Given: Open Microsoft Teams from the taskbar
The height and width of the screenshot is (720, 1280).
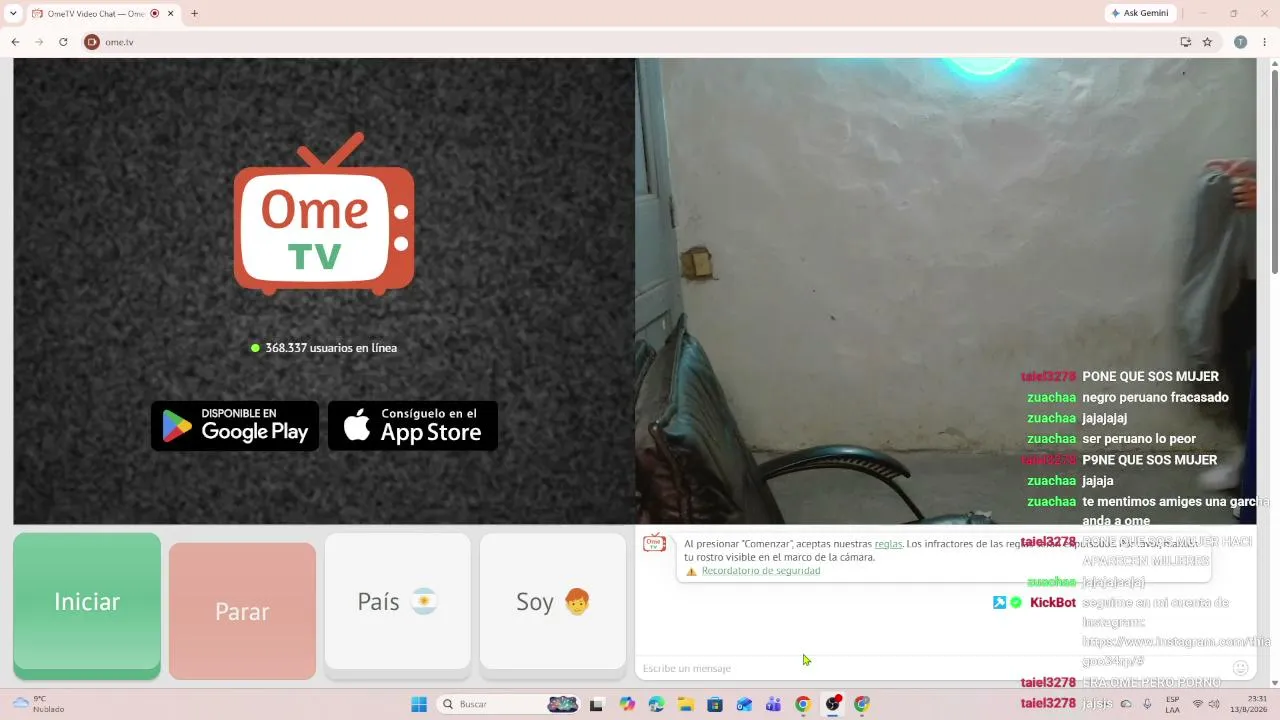Looking at the screenshot, I should click(773, 704).
